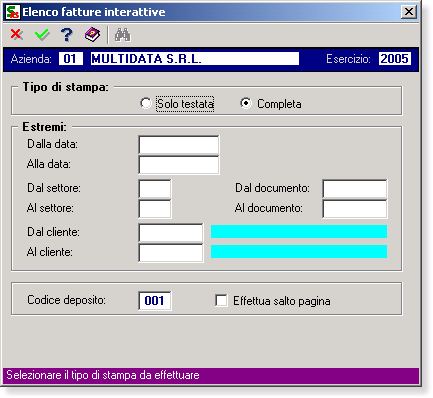Select the Solo testata radio button
433x398 pixels.
coord(146,103)
